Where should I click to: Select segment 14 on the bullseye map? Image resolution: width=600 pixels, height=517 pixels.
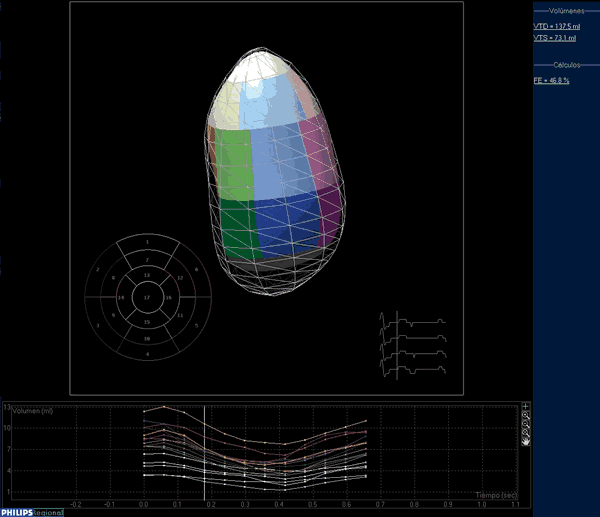pos(121,297)
